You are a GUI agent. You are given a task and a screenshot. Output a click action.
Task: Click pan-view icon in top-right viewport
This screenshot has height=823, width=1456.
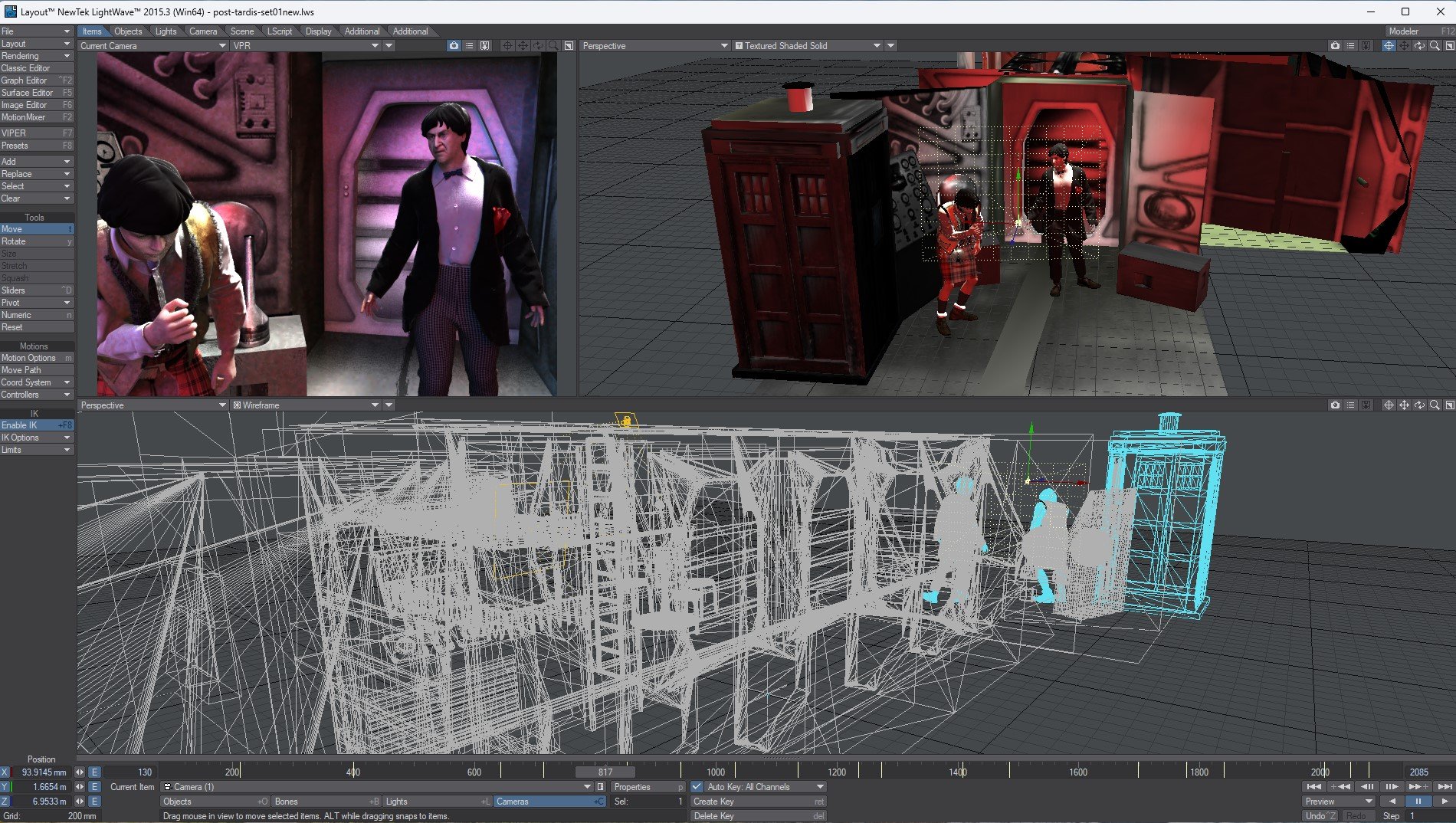[1404, 46]
